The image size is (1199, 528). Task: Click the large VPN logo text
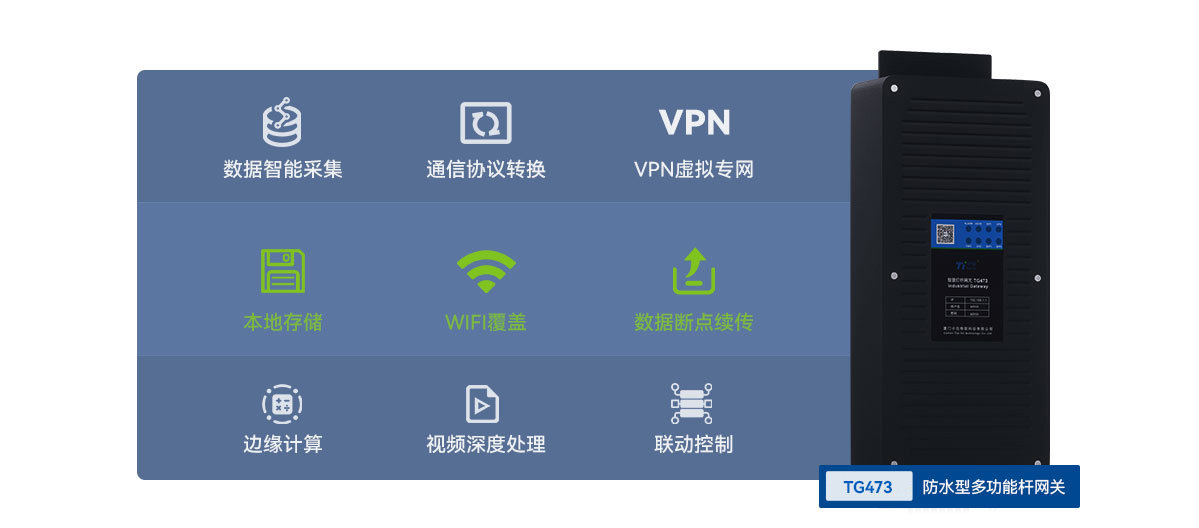[694, 122]
